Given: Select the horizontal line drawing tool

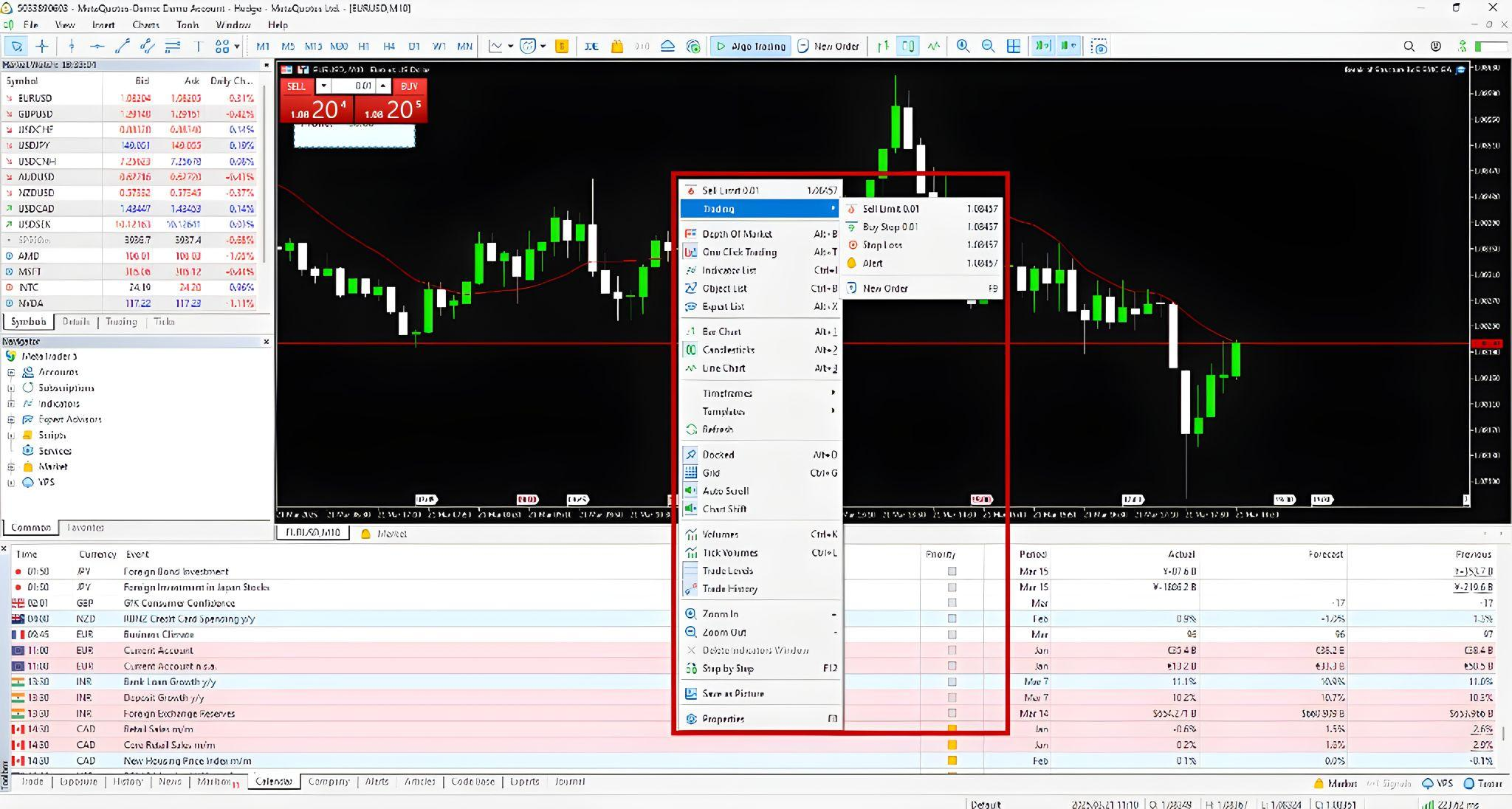Looking at the screenshot, I should 97,47.
